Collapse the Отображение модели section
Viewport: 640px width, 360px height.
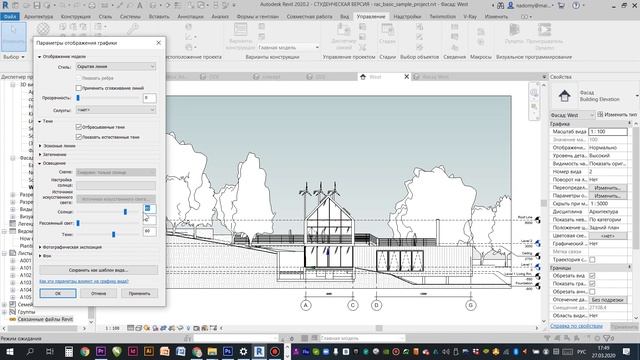click(x=40, y=57)
